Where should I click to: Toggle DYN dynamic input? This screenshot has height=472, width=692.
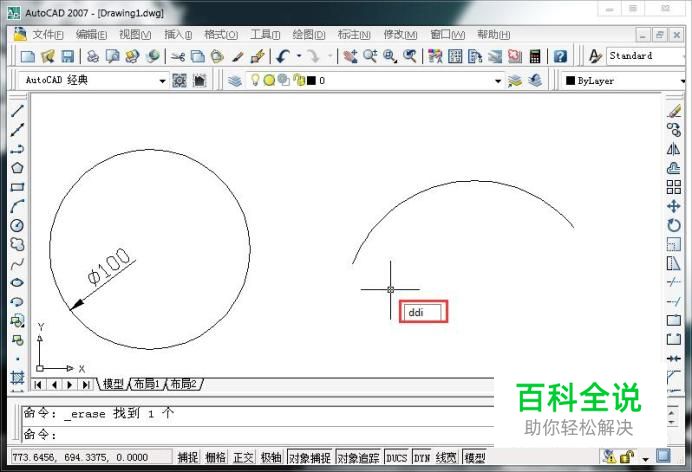422,457
